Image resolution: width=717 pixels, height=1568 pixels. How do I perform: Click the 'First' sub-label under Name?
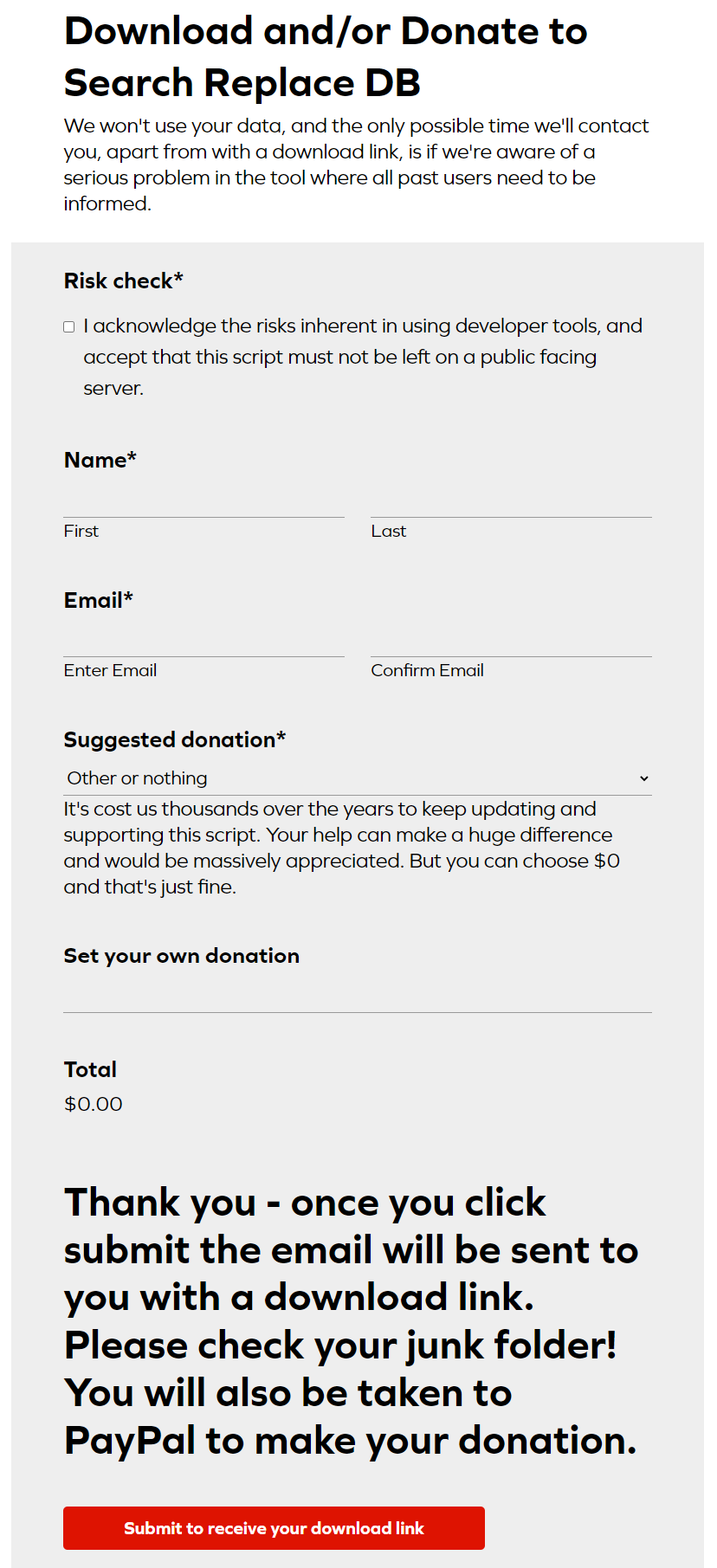81,531
